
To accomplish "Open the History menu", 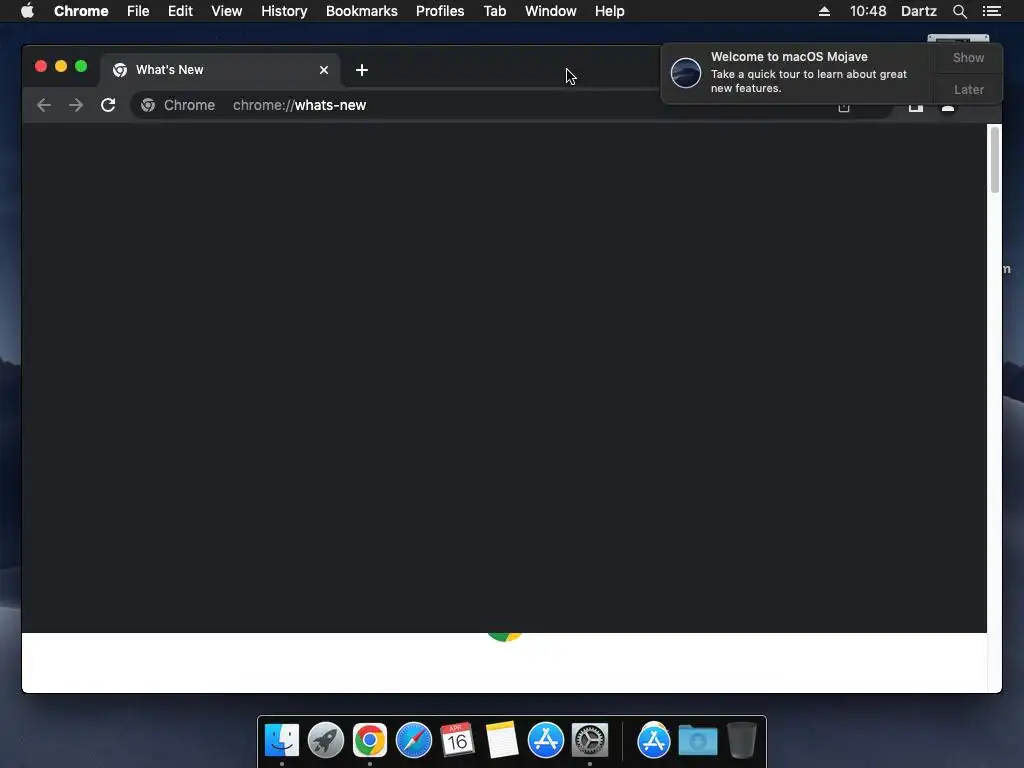I will [x=284, y=11].
